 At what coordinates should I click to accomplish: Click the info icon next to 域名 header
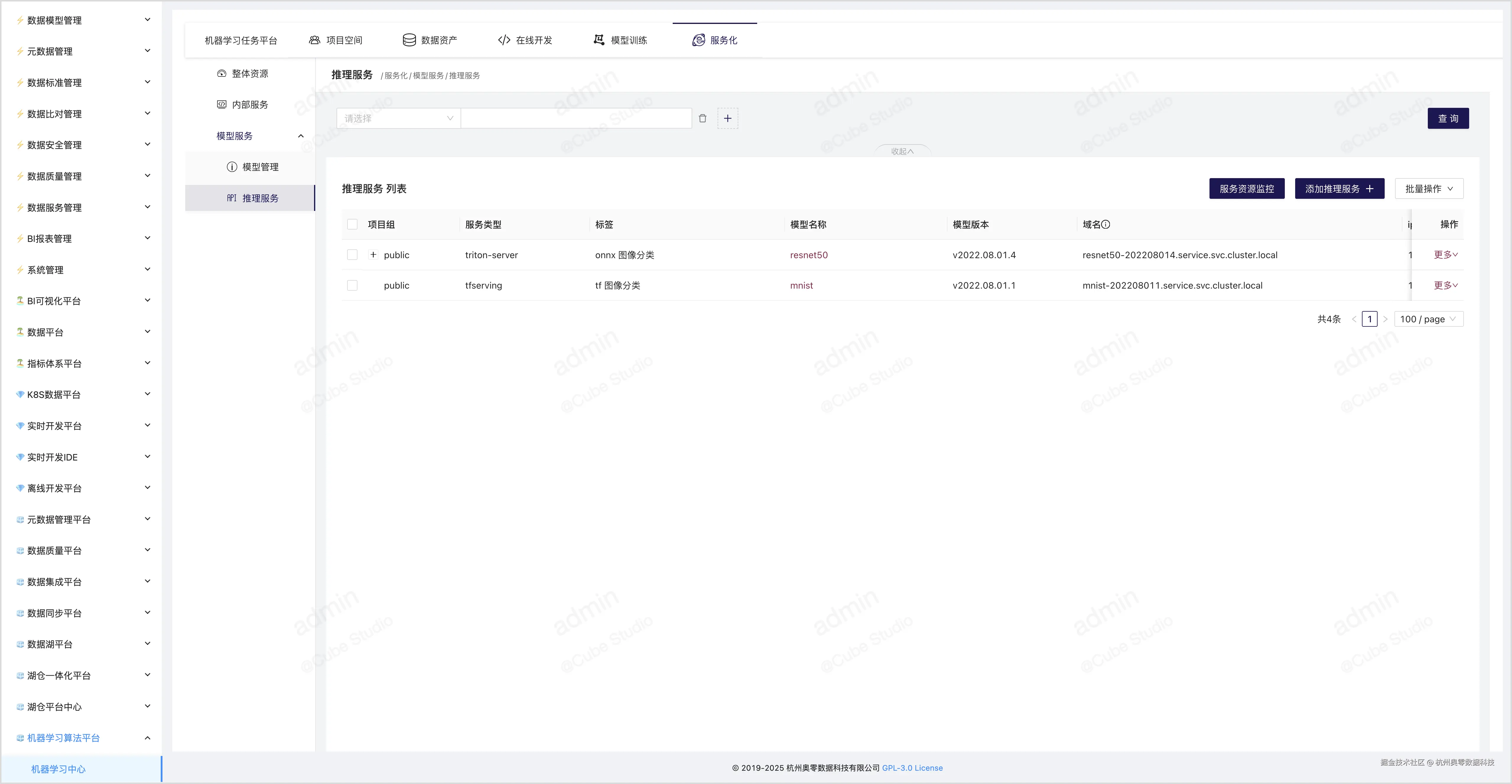pos(1105,224)
